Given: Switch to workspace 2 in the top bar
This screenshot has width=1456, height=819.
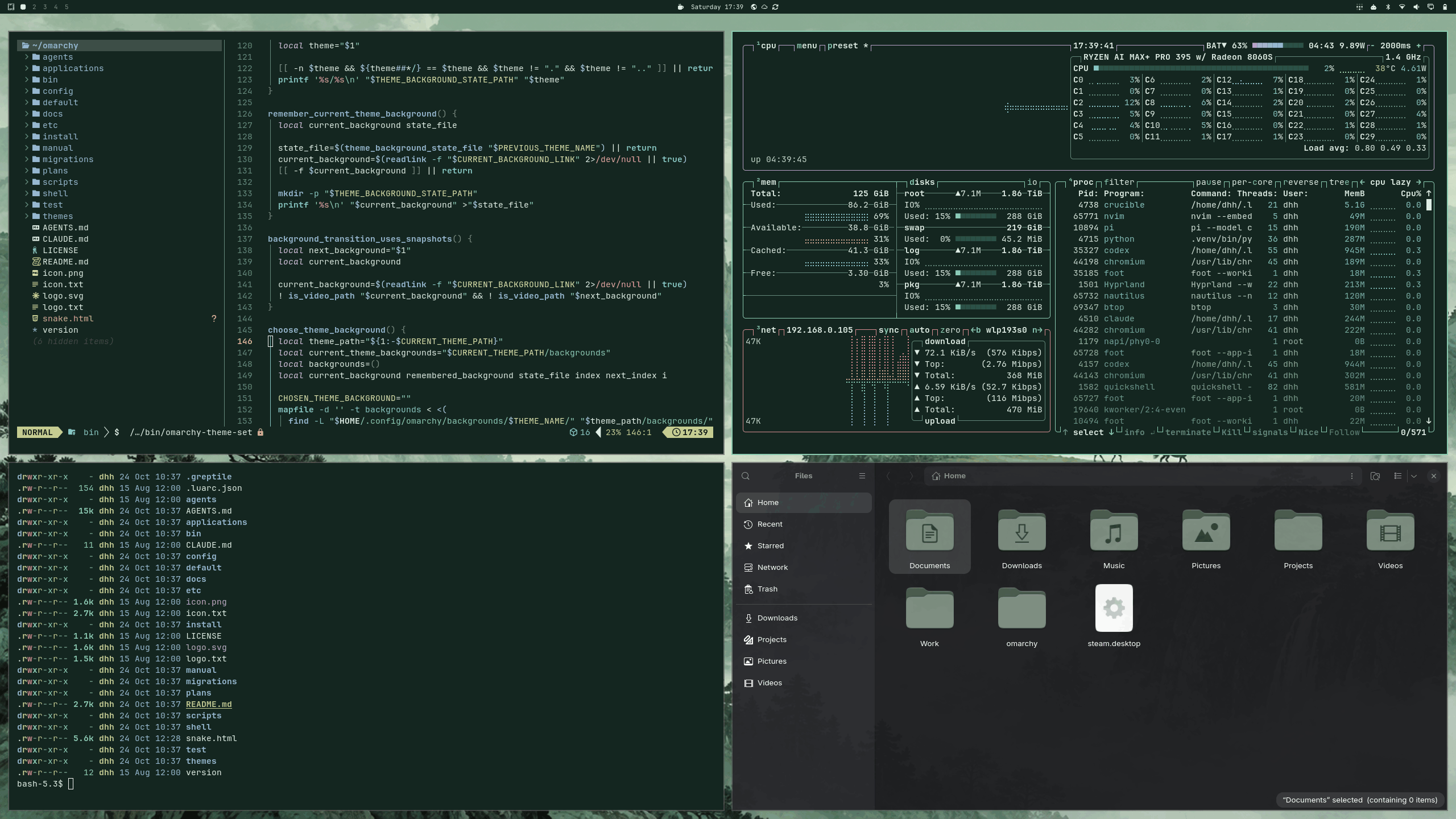Looking at the screenshot, I should (34, 7).
